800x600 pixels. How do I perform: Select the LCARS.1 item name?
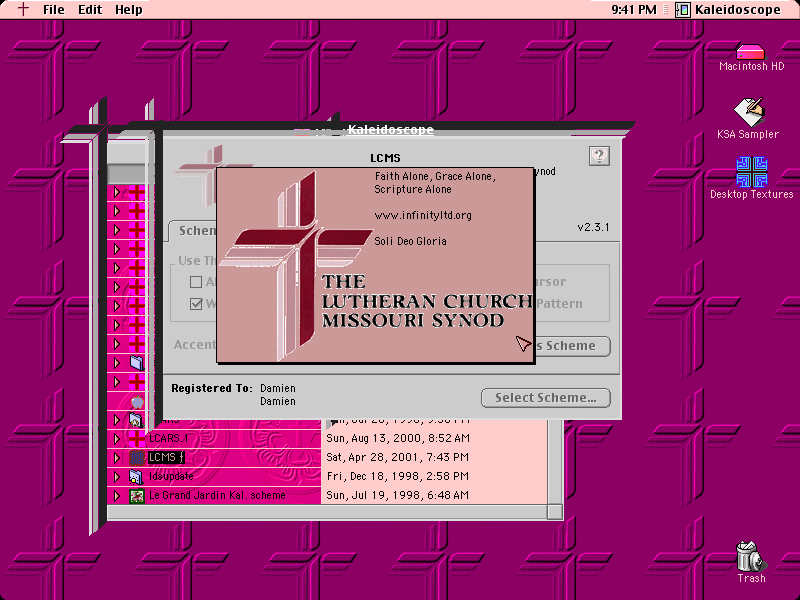(168, 438)
